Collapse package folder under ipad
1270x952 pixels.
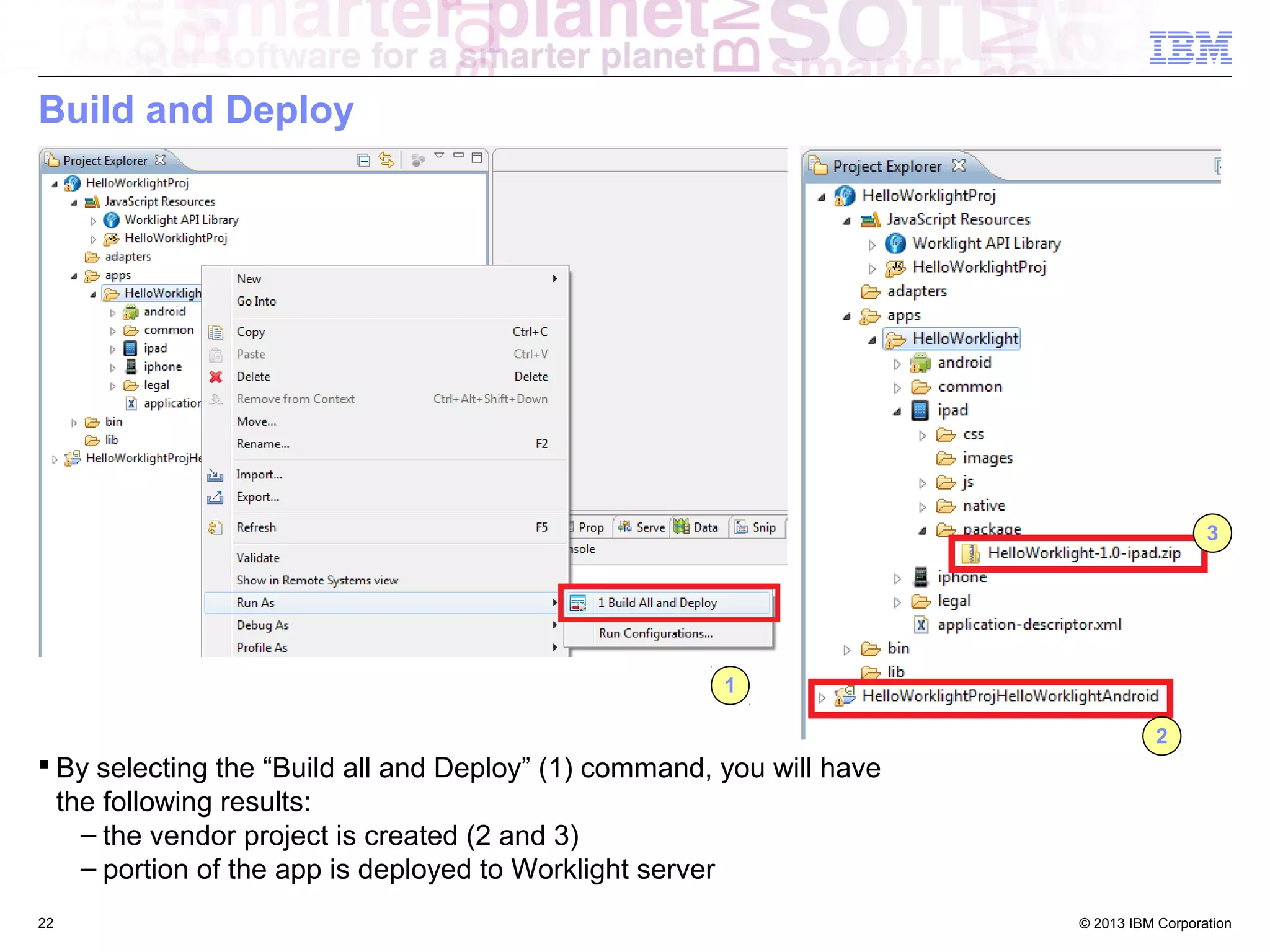coord(922,531)
